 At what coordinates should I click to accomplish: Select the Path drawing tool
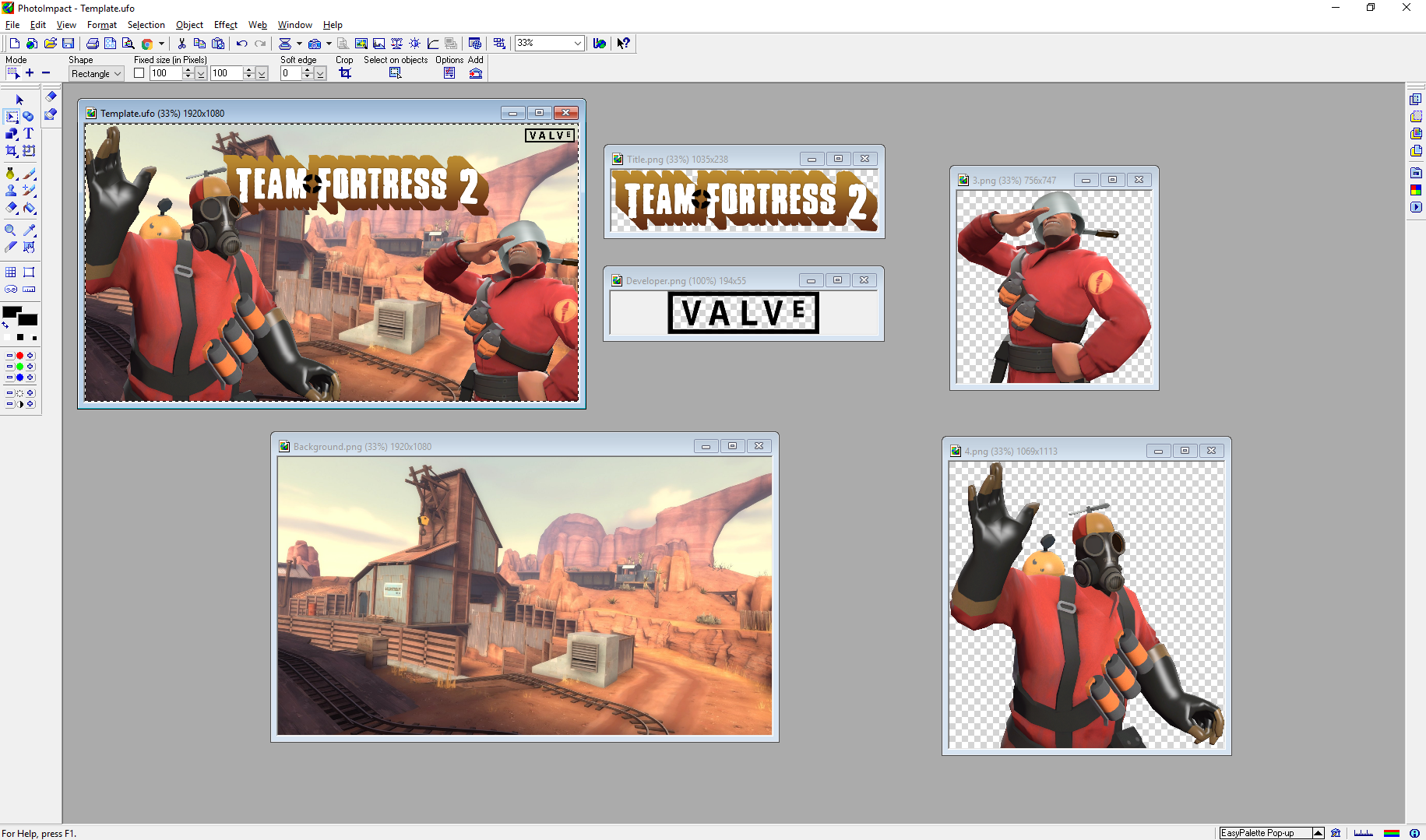click(12, 134)
